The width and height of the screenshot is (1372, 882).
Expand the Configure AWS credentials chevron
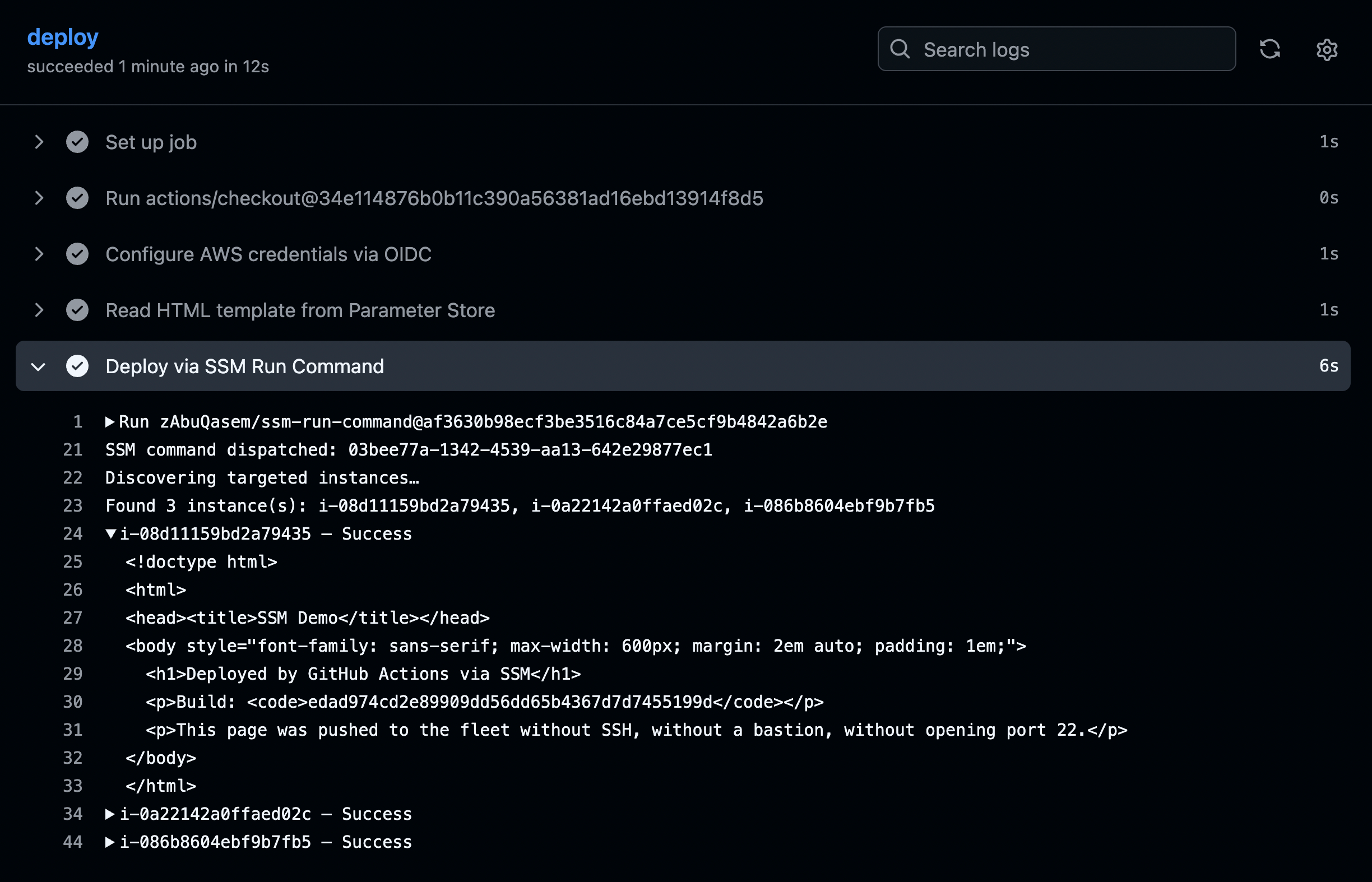(38, 254)
